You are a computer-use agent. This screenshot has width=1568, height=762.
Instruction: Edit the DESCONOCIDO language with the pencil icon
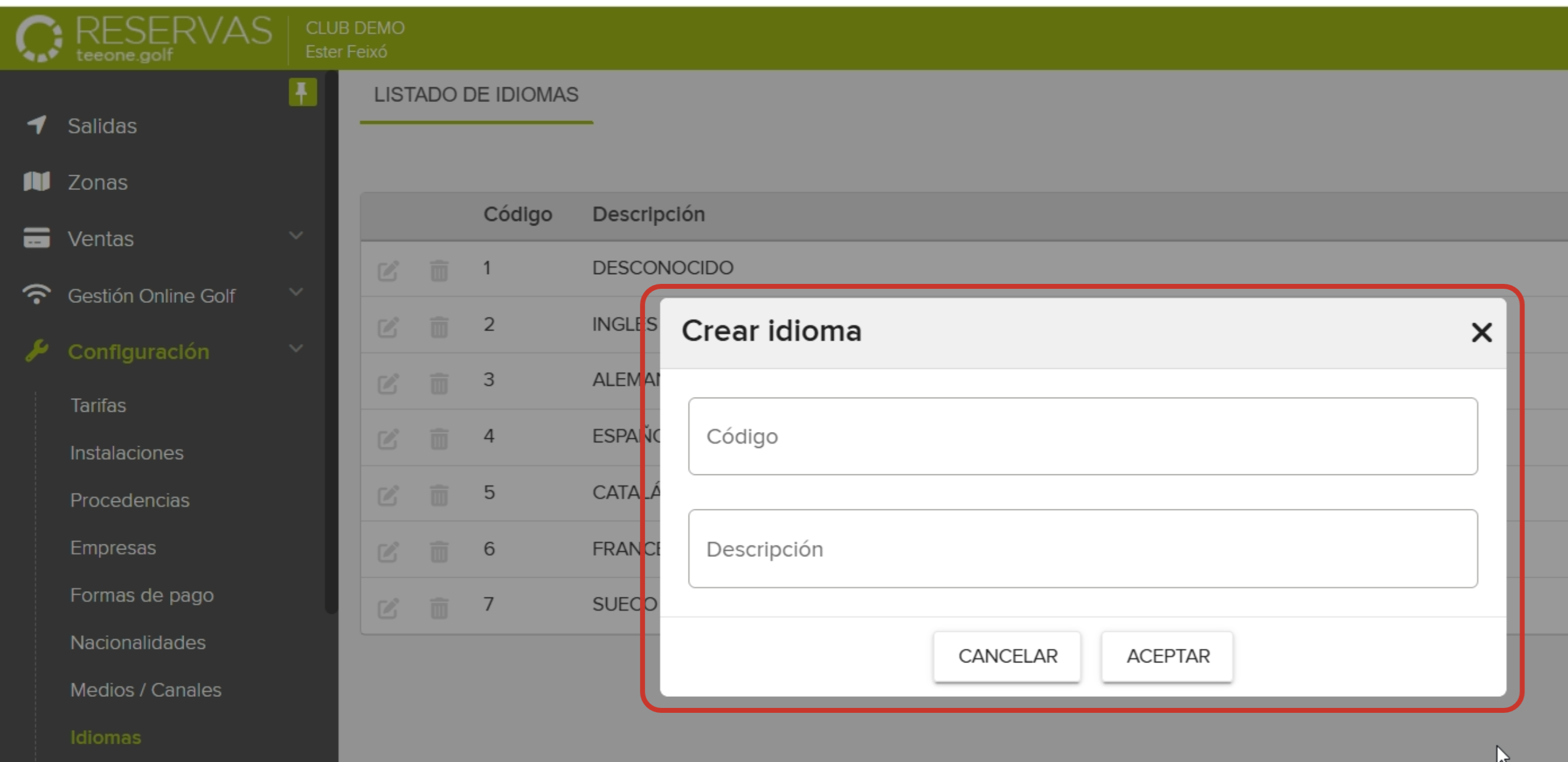coord(387,269)
